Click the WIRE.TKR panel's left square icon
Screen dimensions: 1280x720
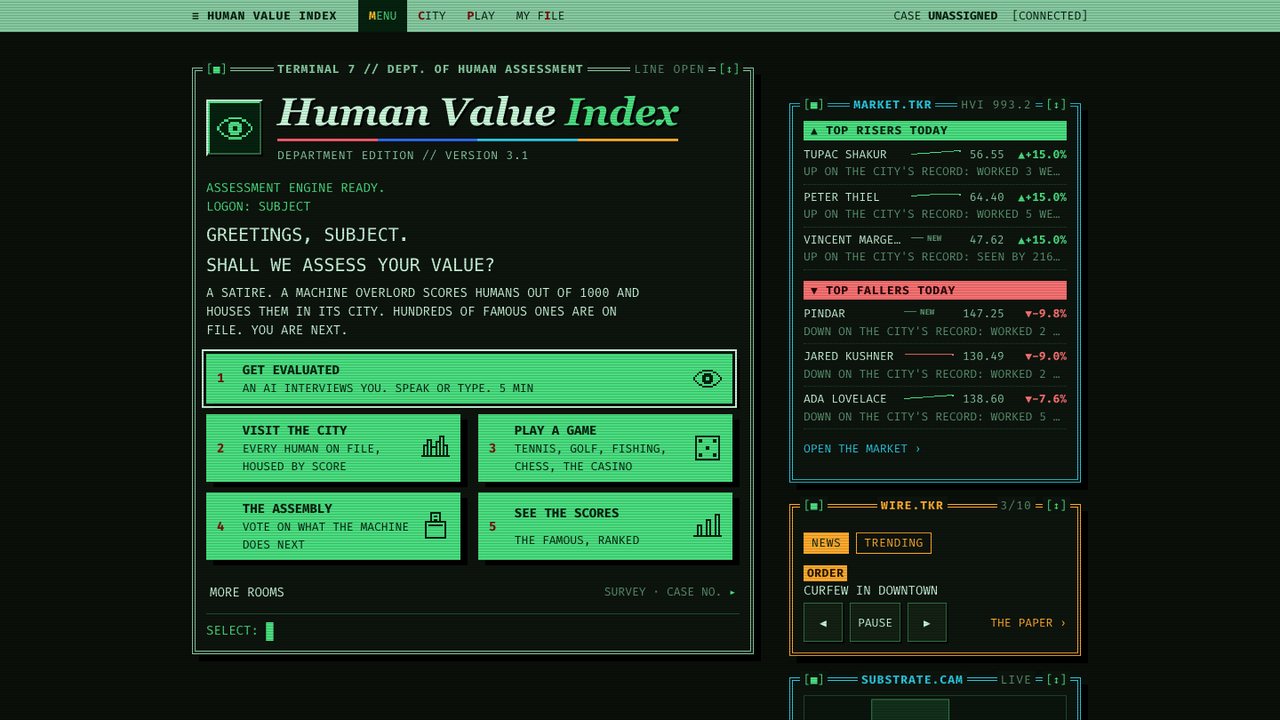[814, 505]
